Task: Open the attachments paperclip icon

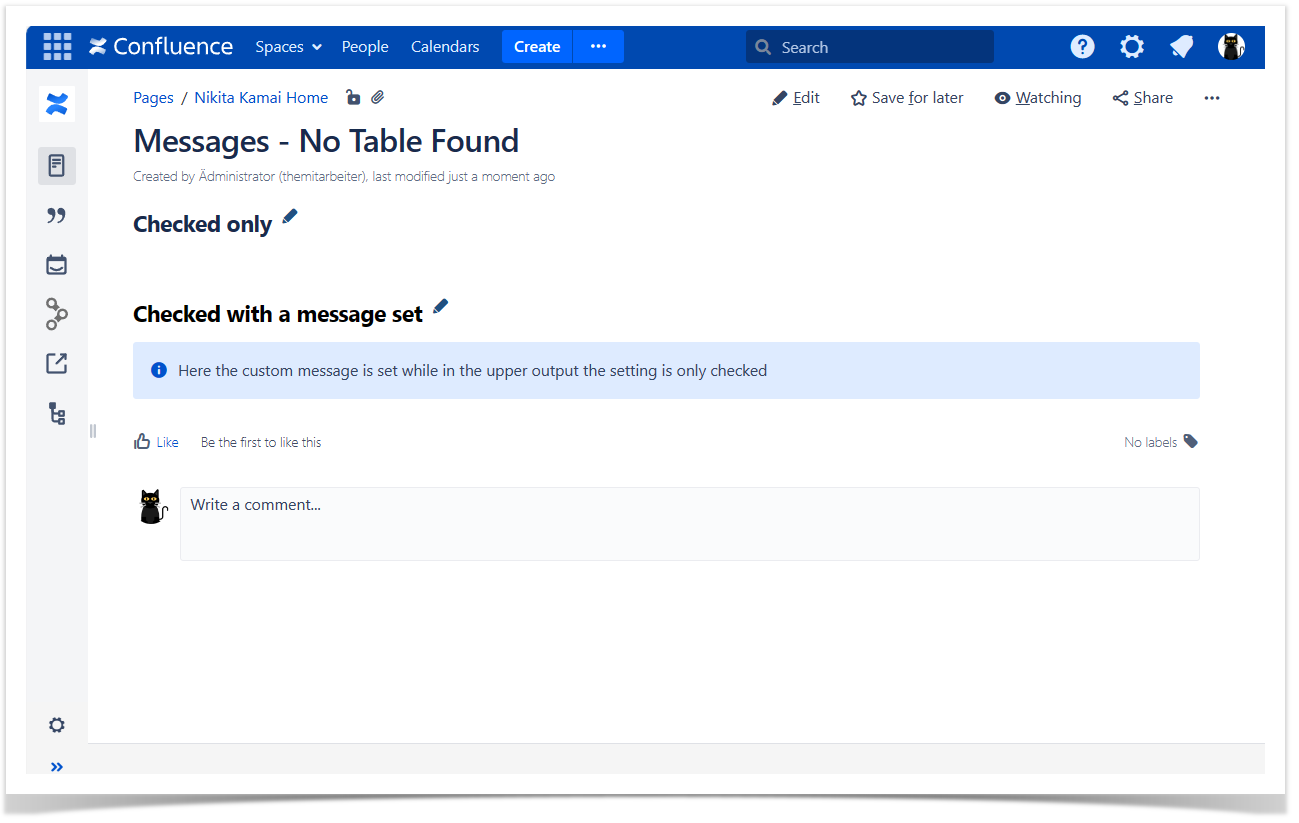Action: 377,98
